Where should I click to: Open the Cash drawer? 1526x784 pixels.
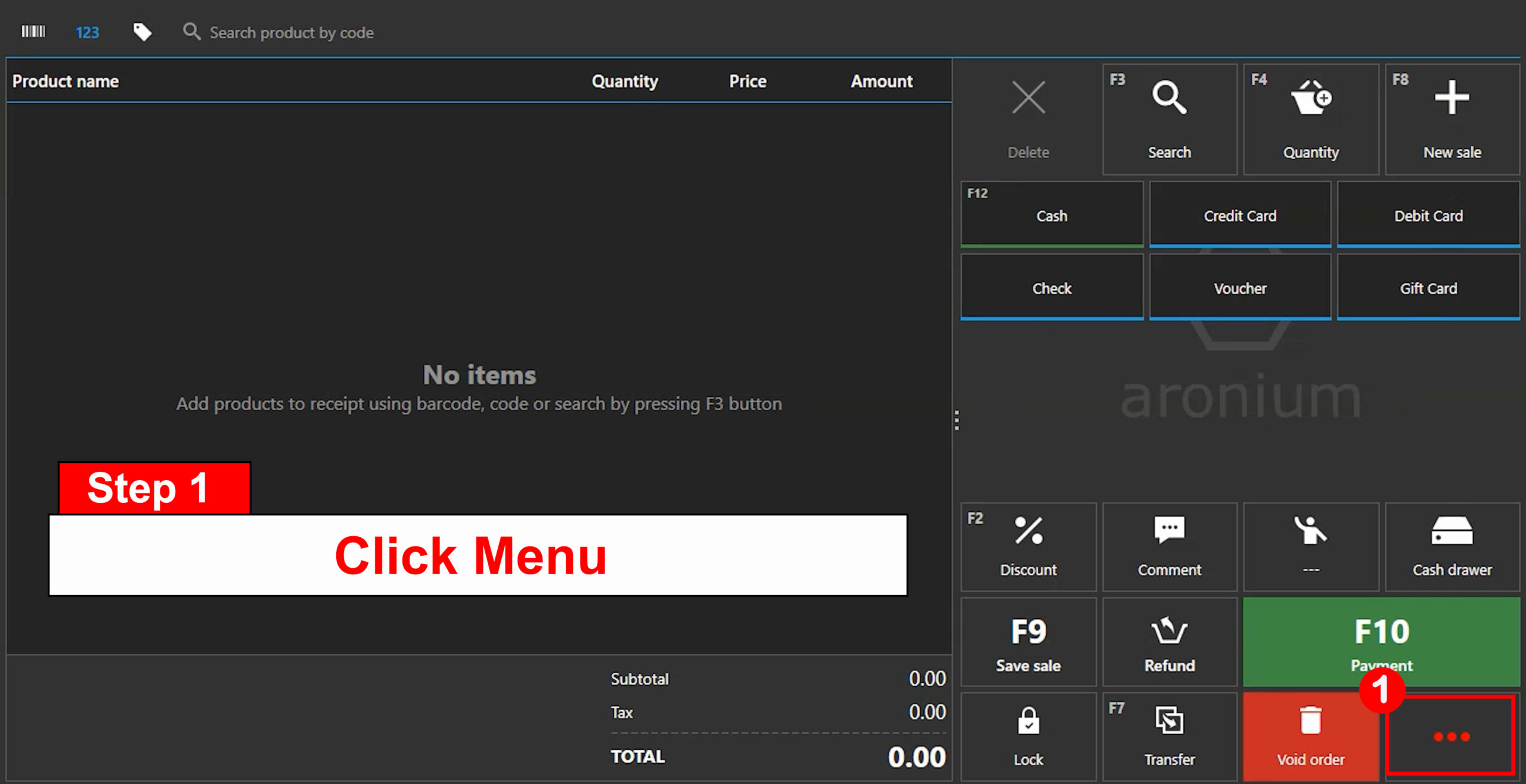[1451, 546]
